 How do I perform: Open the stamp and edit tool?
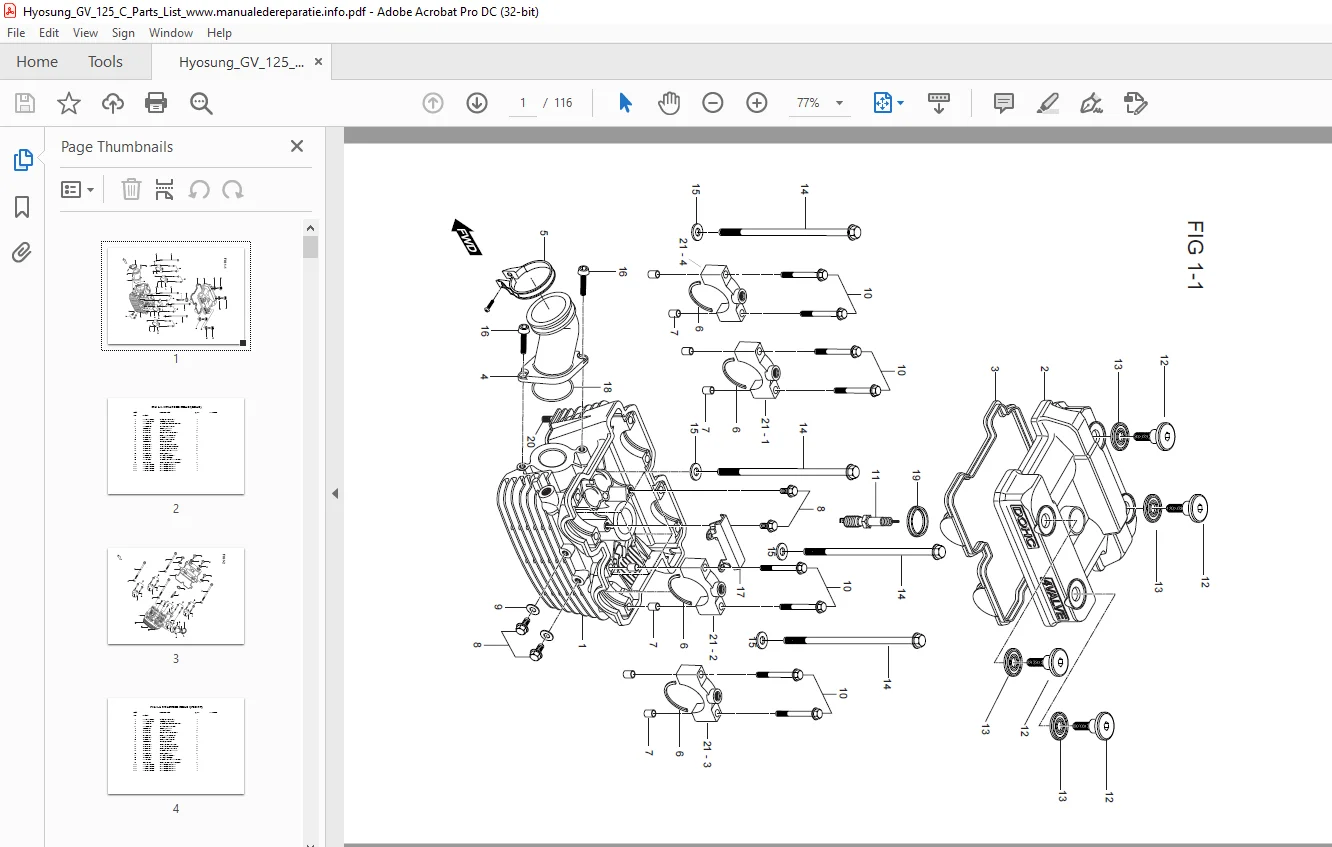1135,103
